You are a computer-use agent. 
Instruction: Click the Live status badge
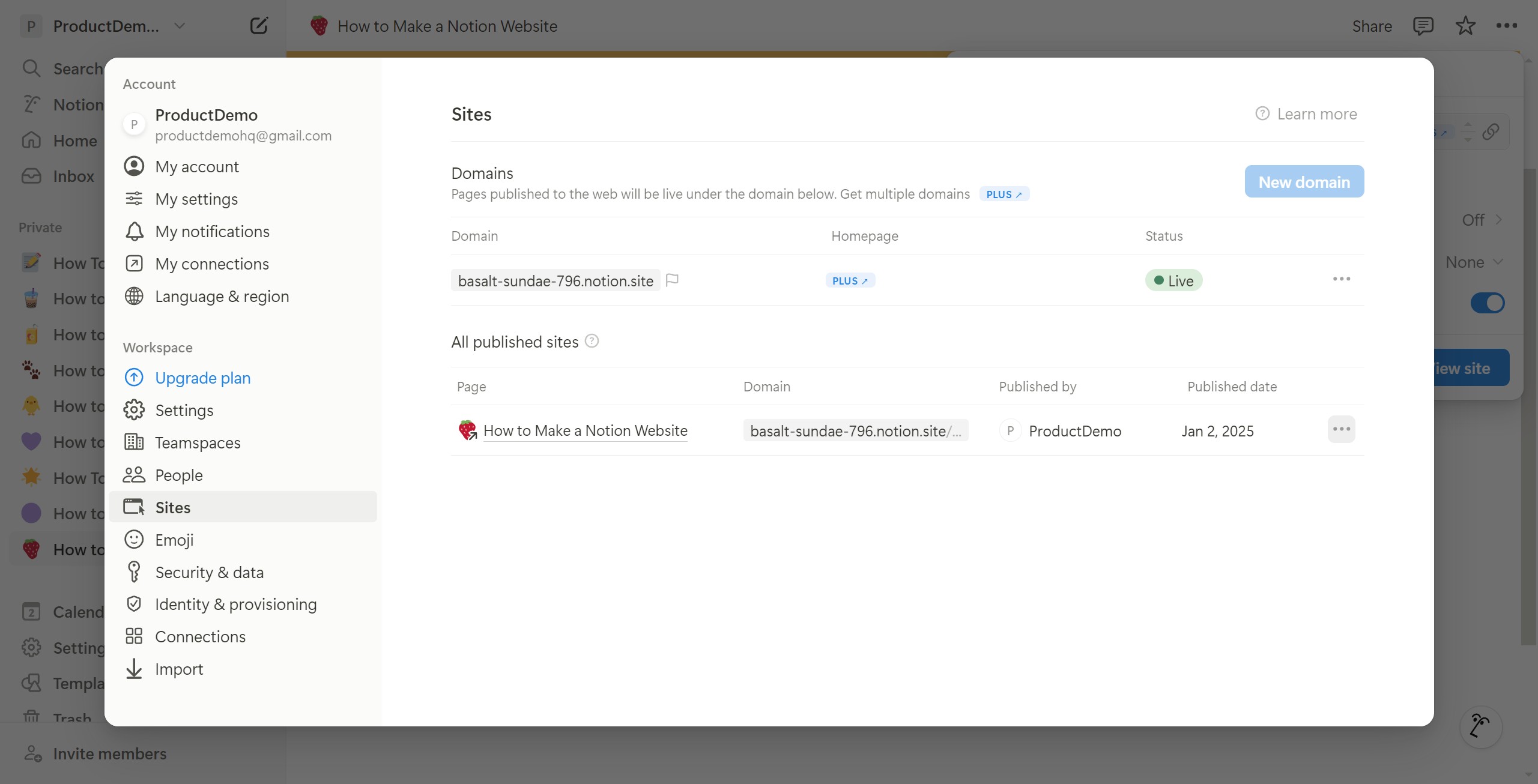pyautogui.click(x=1173, y=280)
